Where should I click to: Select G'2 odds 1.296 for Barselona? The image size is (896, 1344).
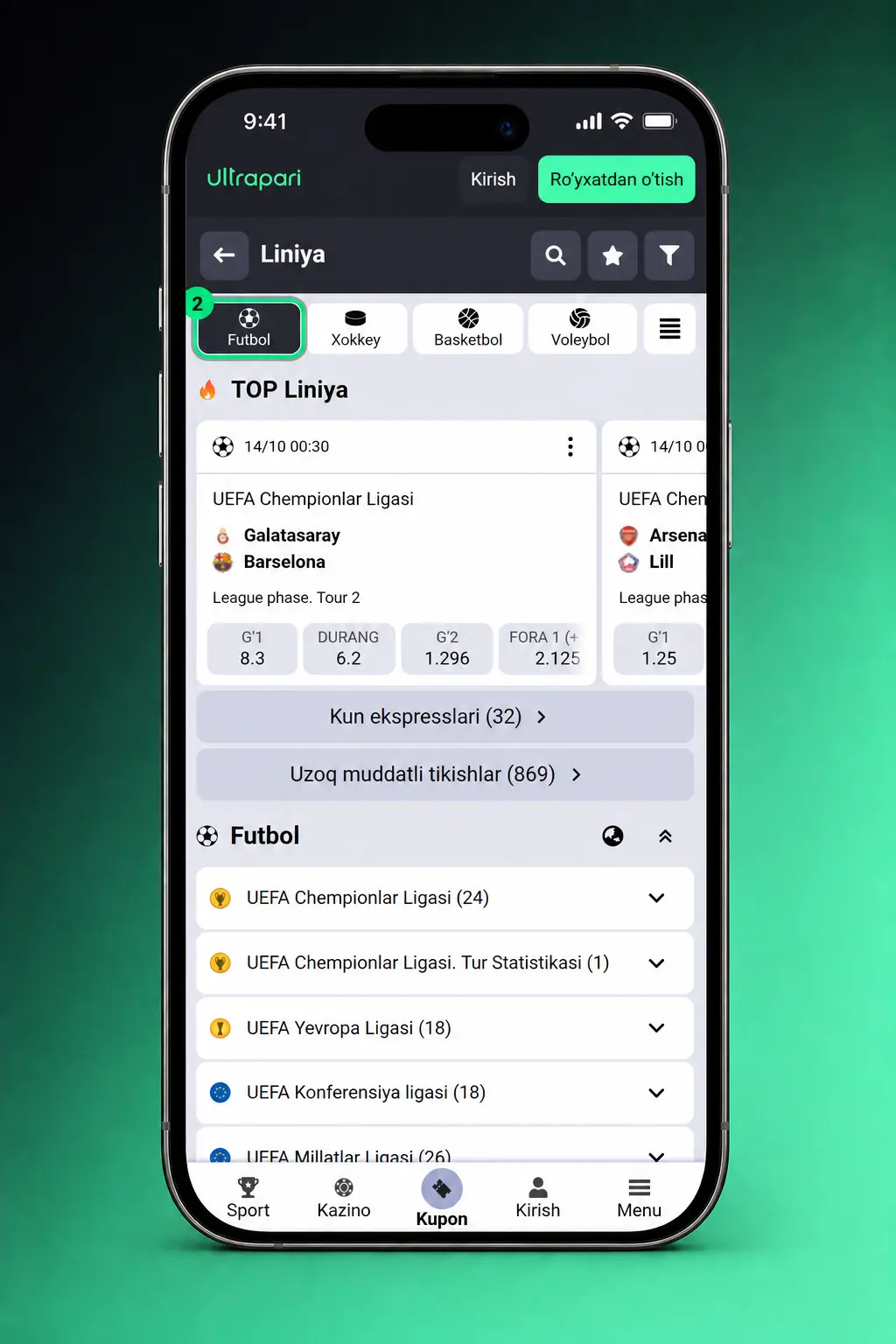point(447,648)
